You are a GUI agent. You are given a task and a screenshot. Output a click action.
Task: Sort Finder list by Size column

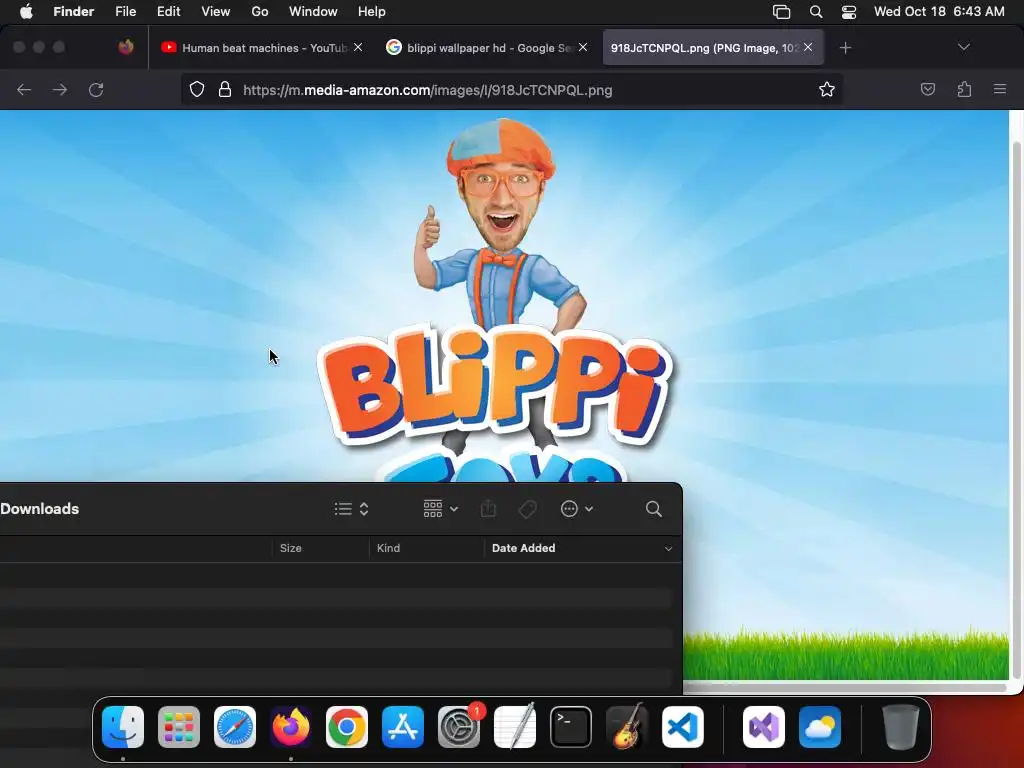click(320, 548)
